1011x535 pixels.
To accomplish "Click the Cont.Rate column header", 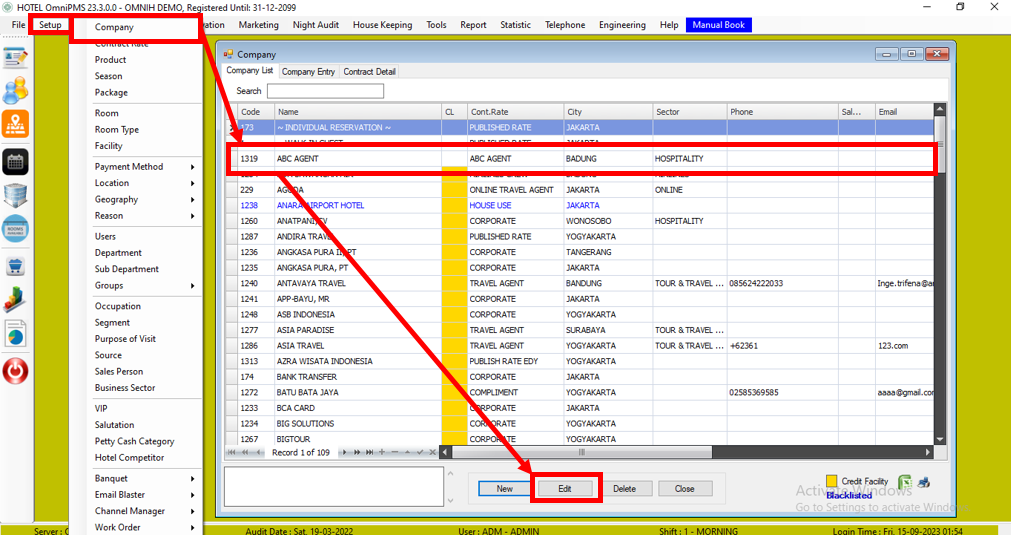I will (515, 112).
